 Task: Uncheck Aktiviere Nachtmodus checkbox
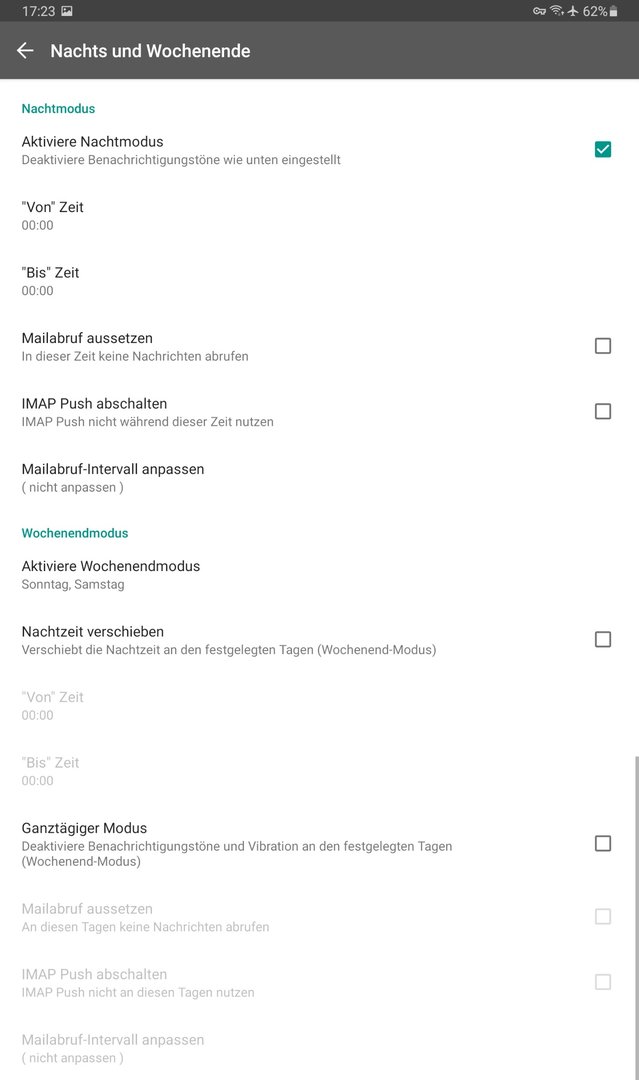point(603,149)
